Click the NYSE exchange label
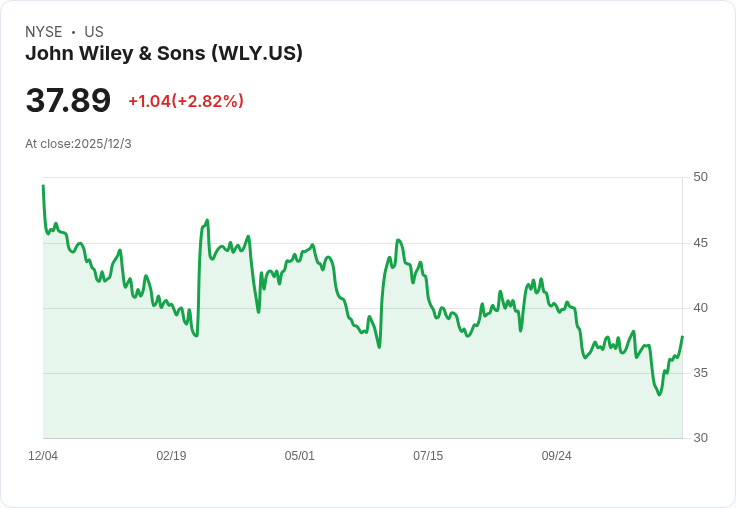 44,32
